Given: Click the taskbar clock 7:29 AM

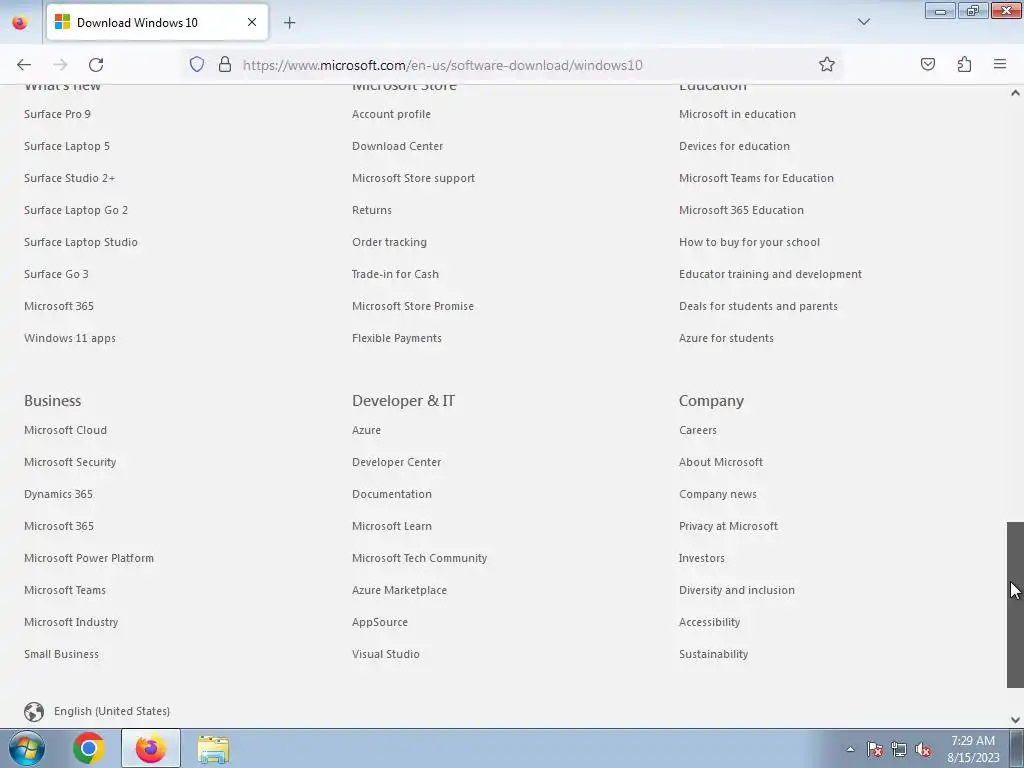Looking at the screenshot, I should (973, 748).
